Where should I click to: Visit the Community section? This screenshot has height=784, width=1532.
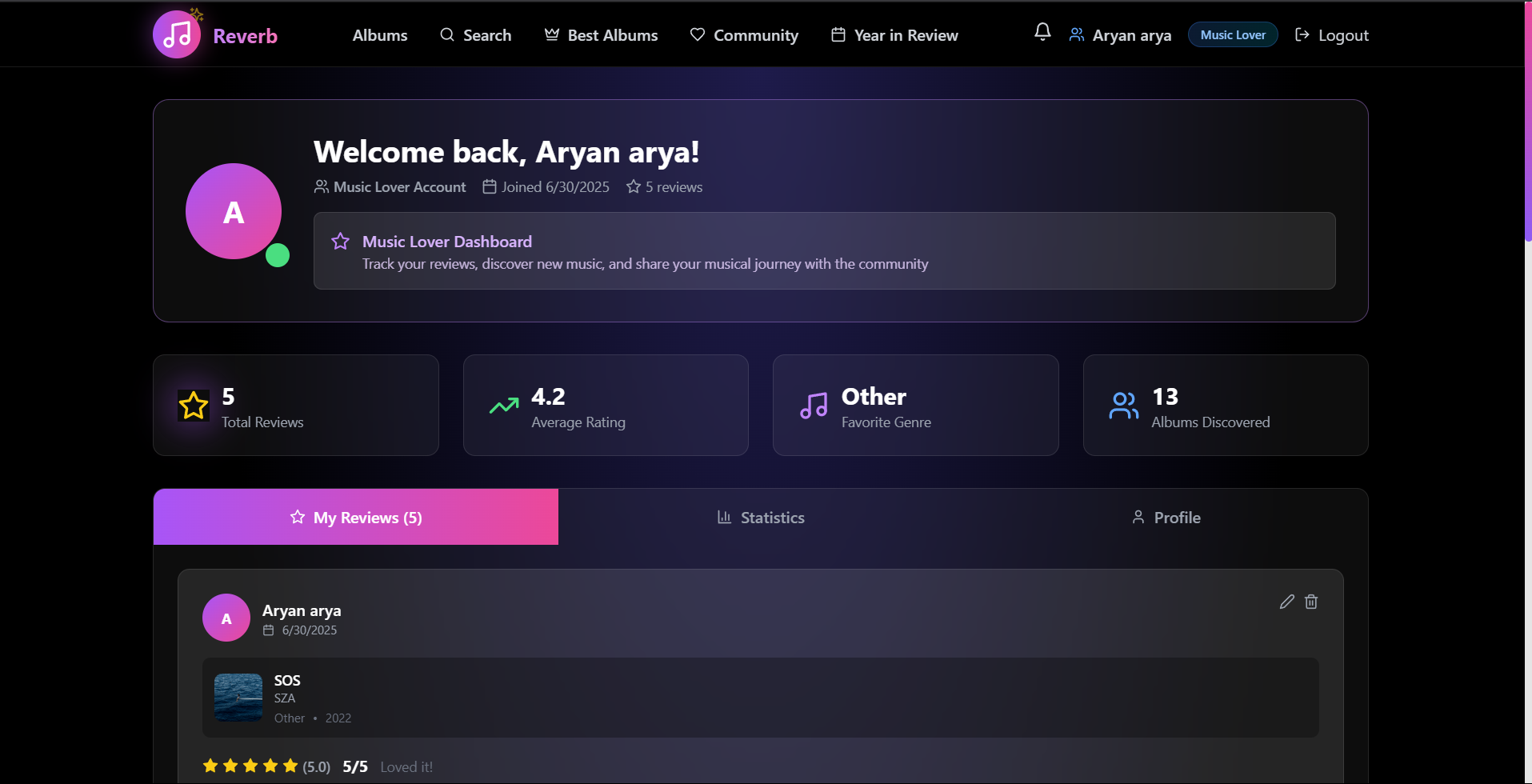pyautogui.click(x=744, y=35)
